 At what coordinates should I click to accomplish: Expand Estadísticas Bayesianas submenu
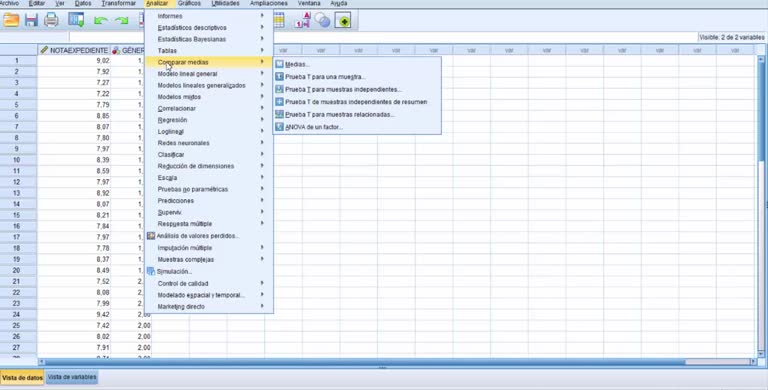pyautogui.click(x=209, y=39)
